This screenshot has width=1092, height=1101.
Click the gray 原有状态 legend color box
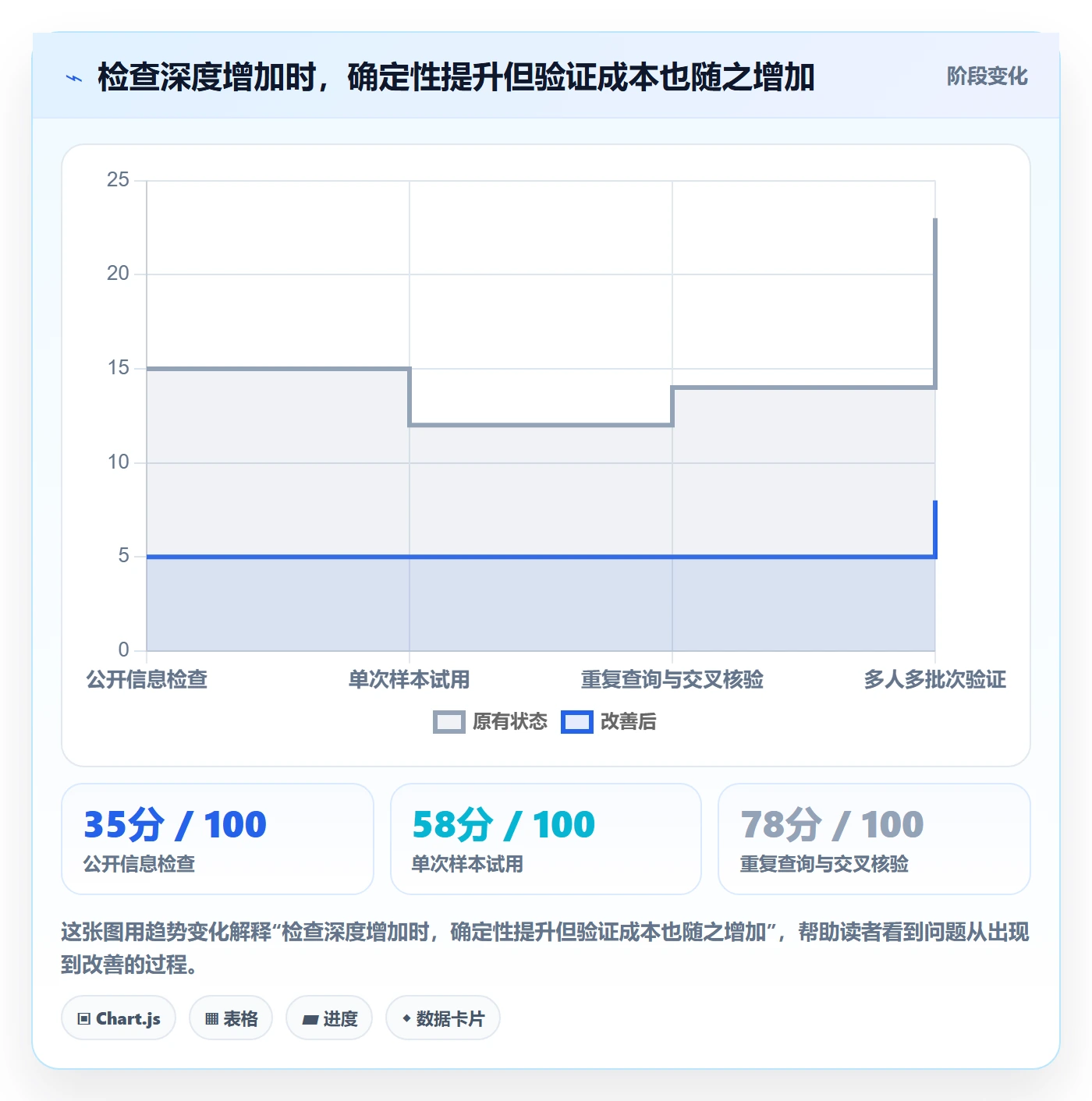click(448, 721)
